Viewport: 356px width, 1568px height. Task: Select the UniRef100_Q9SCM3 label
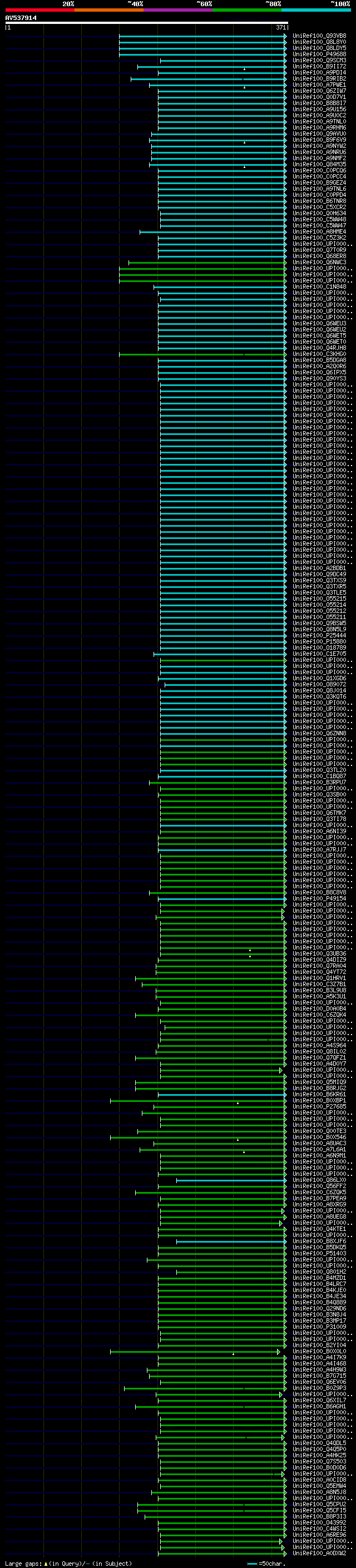pyautogui.click(x=319, y=60)
